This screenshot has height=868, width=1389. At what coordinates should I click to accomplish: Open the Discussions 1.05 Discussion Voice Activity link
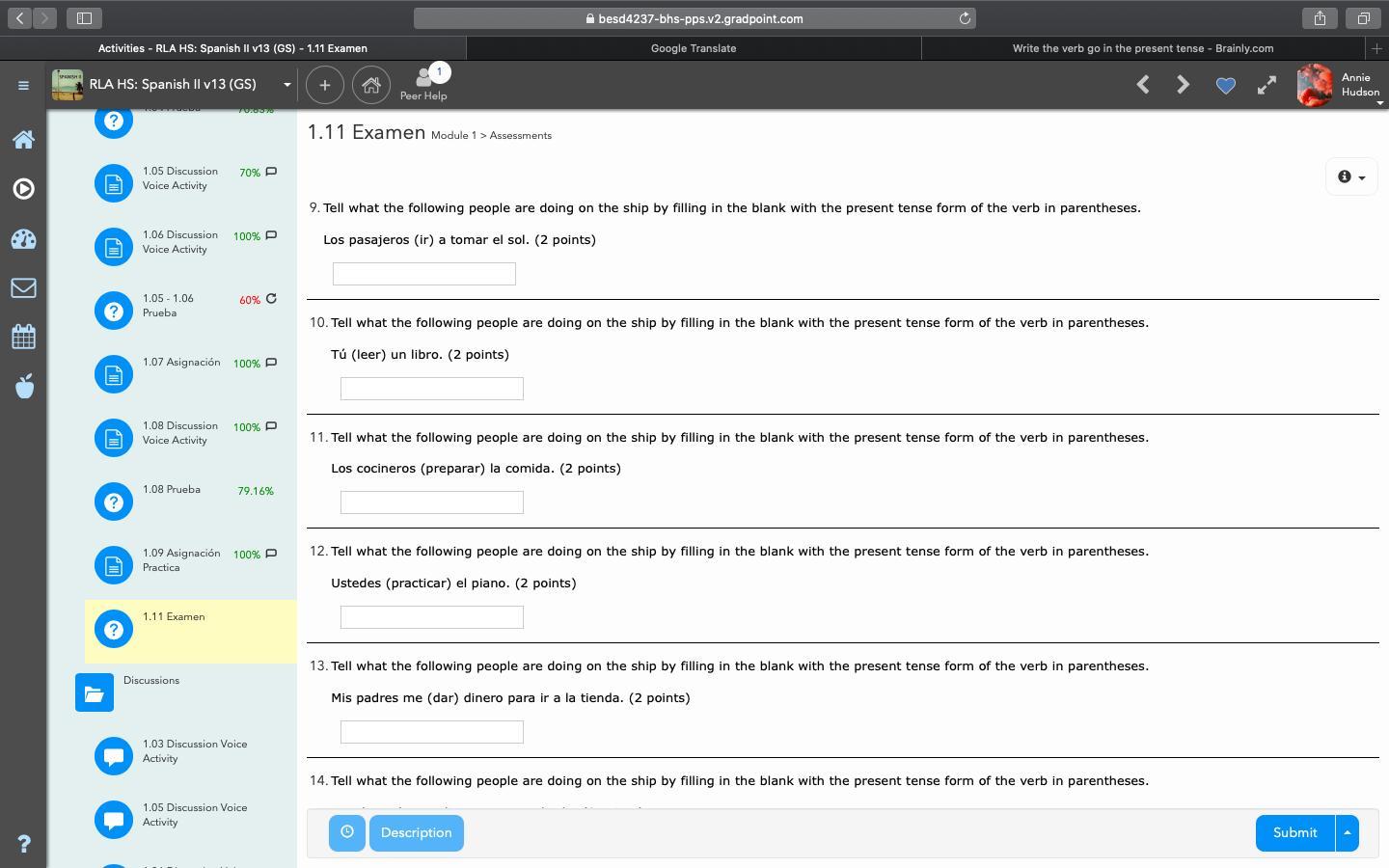click(195, 815)
